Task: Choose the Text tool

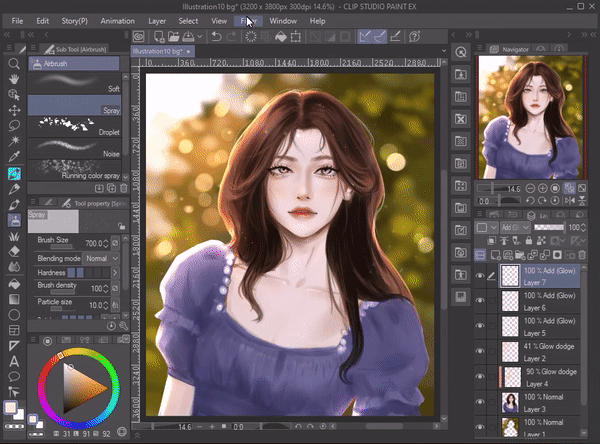Action: (x=14, y=361)
